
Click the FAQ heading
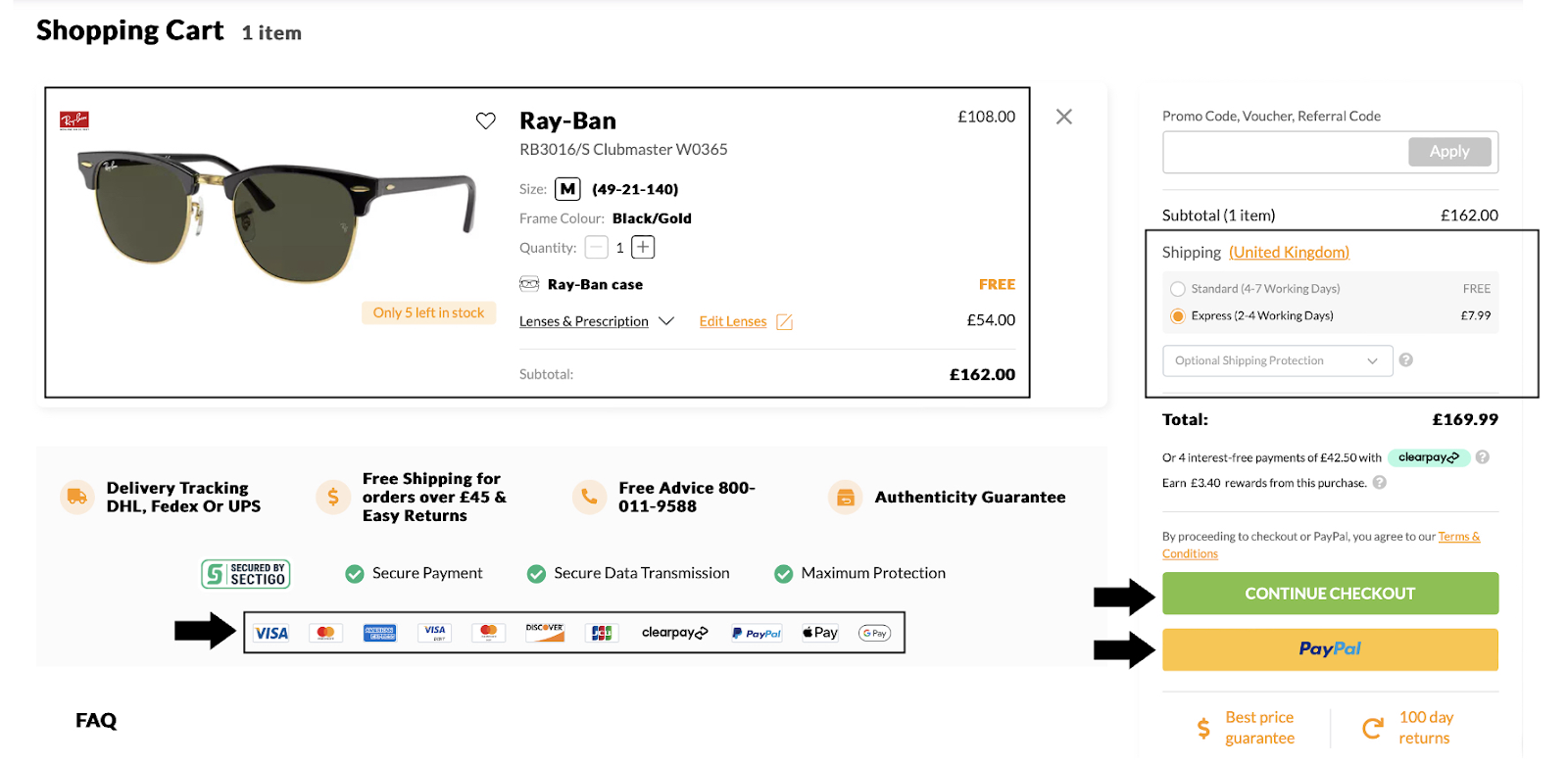pyautogui.click(x=96, y=721)
